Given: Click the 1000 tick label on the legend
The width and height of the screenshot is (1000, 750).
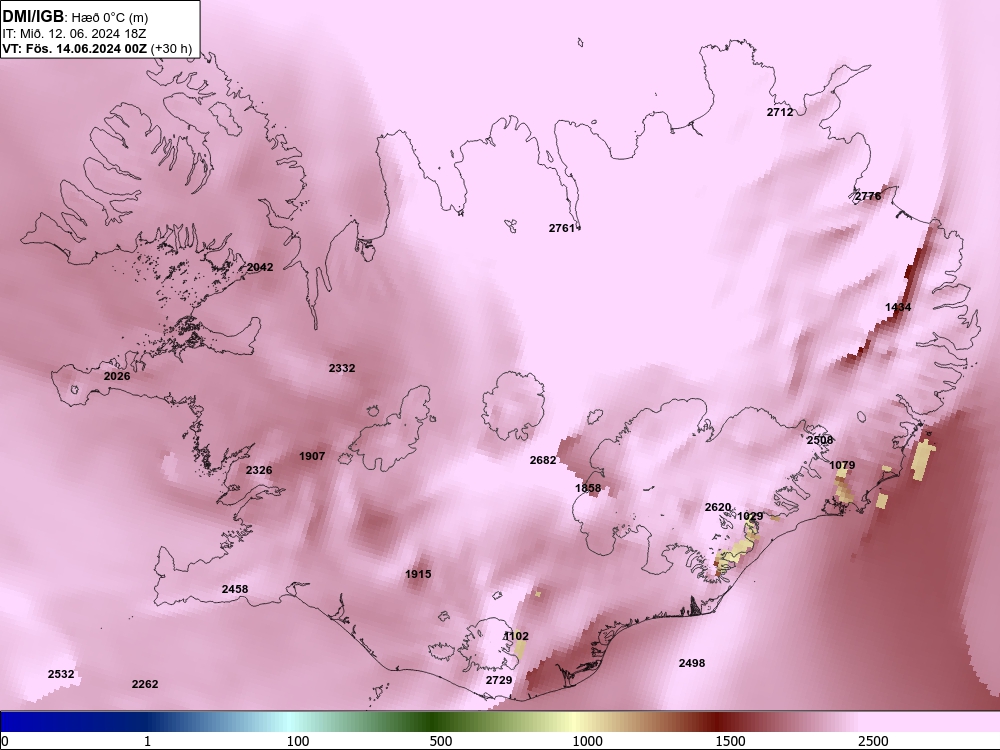Looking at the screenshot, I should click(x=587, y=741).
